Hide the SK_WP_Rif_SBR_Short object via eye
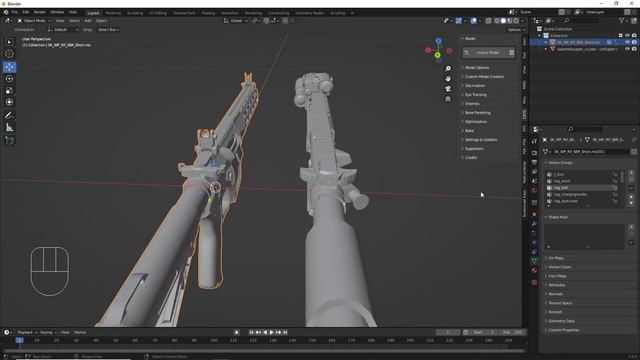Image resolution: width=640 pixels, height=360 pixels. coord(627,42)
